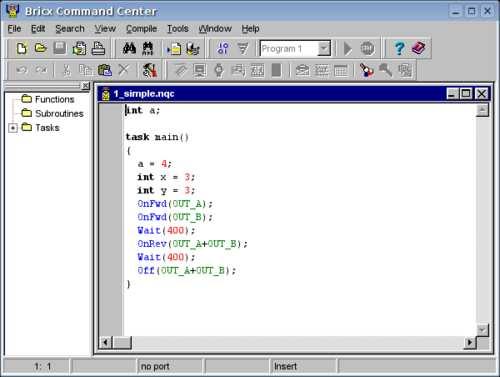Click the Send Message tool icon

302,70
